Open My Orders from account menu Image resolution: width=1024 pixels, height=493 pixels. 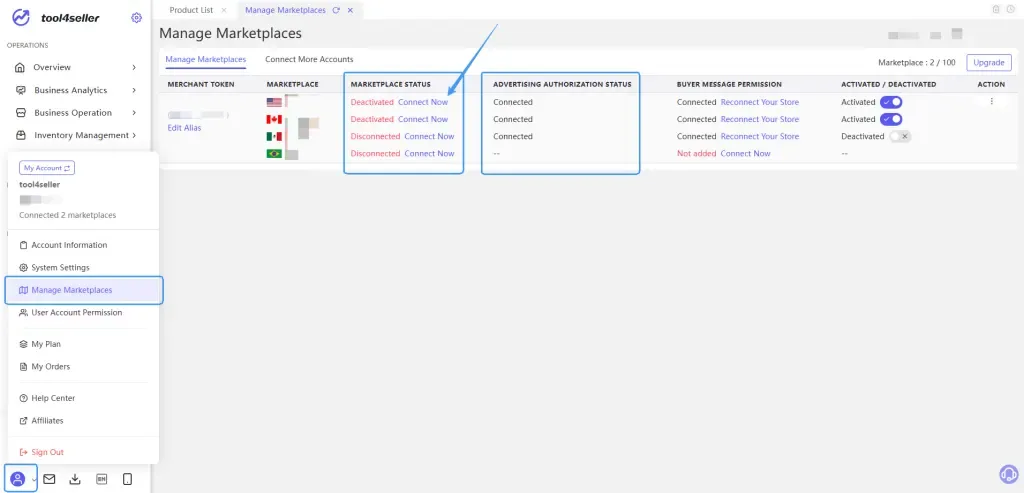[50, 367]
